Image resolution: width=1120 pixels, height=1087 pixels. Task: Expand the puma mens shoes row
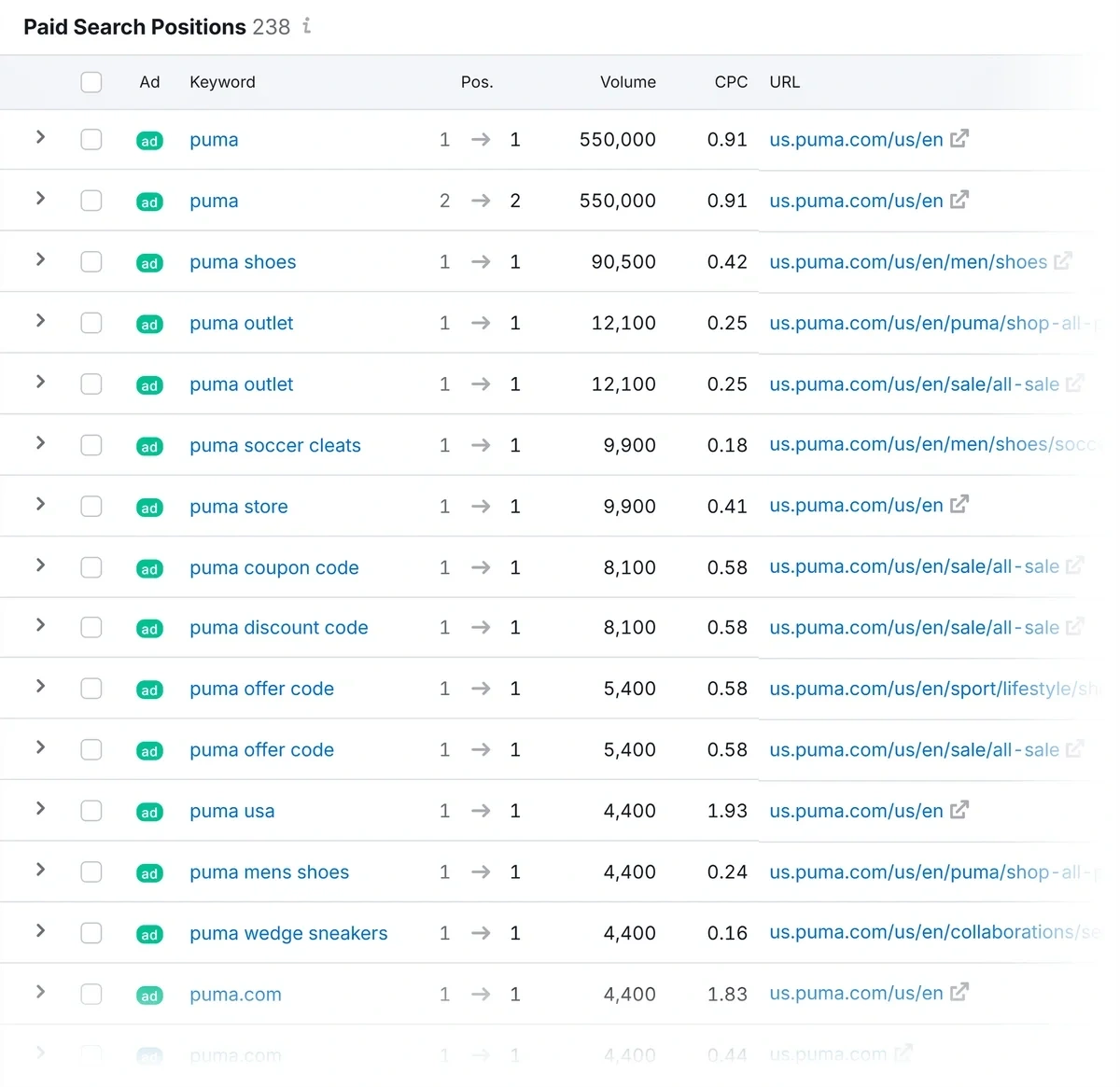pos(40,870)
